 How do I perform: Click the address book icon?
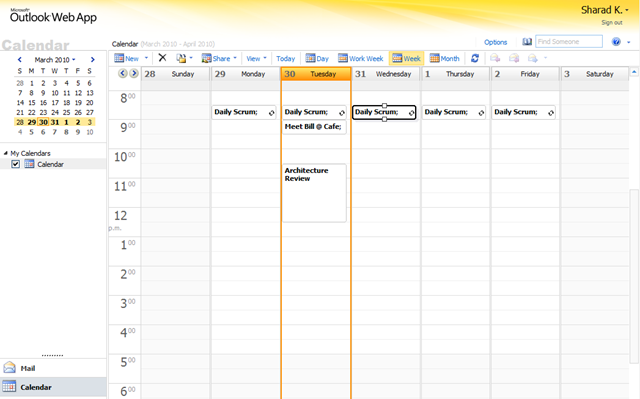pos(527,42)
